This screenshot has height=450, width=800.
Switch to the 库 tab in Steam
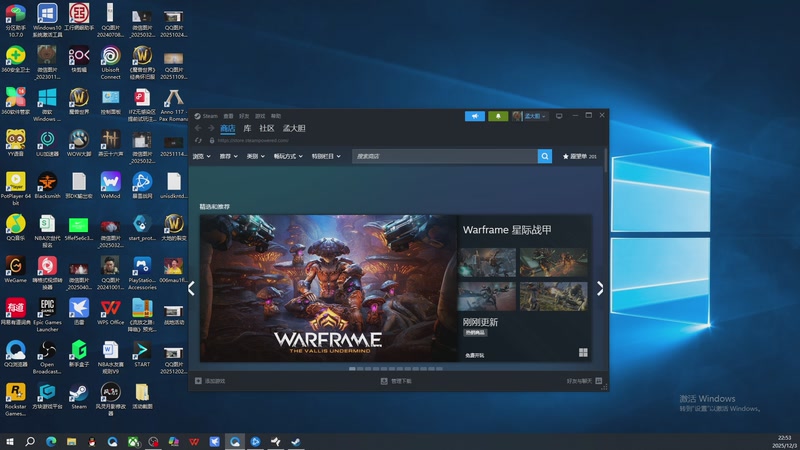coord(247,129)
